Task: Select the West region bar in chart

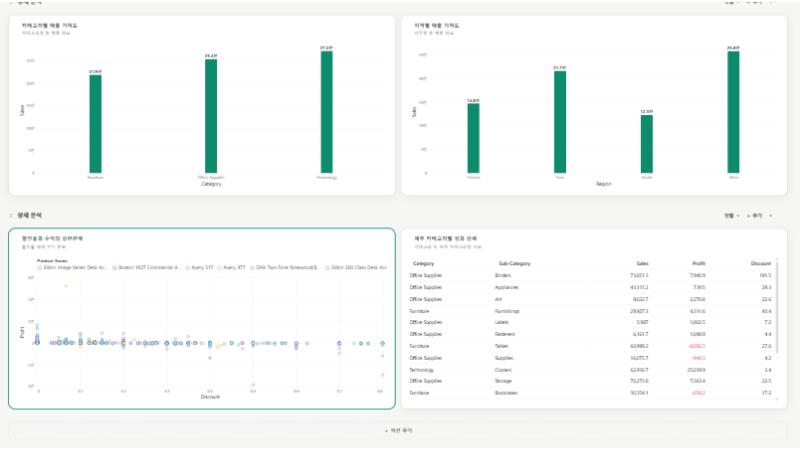Action: point(733,112)
